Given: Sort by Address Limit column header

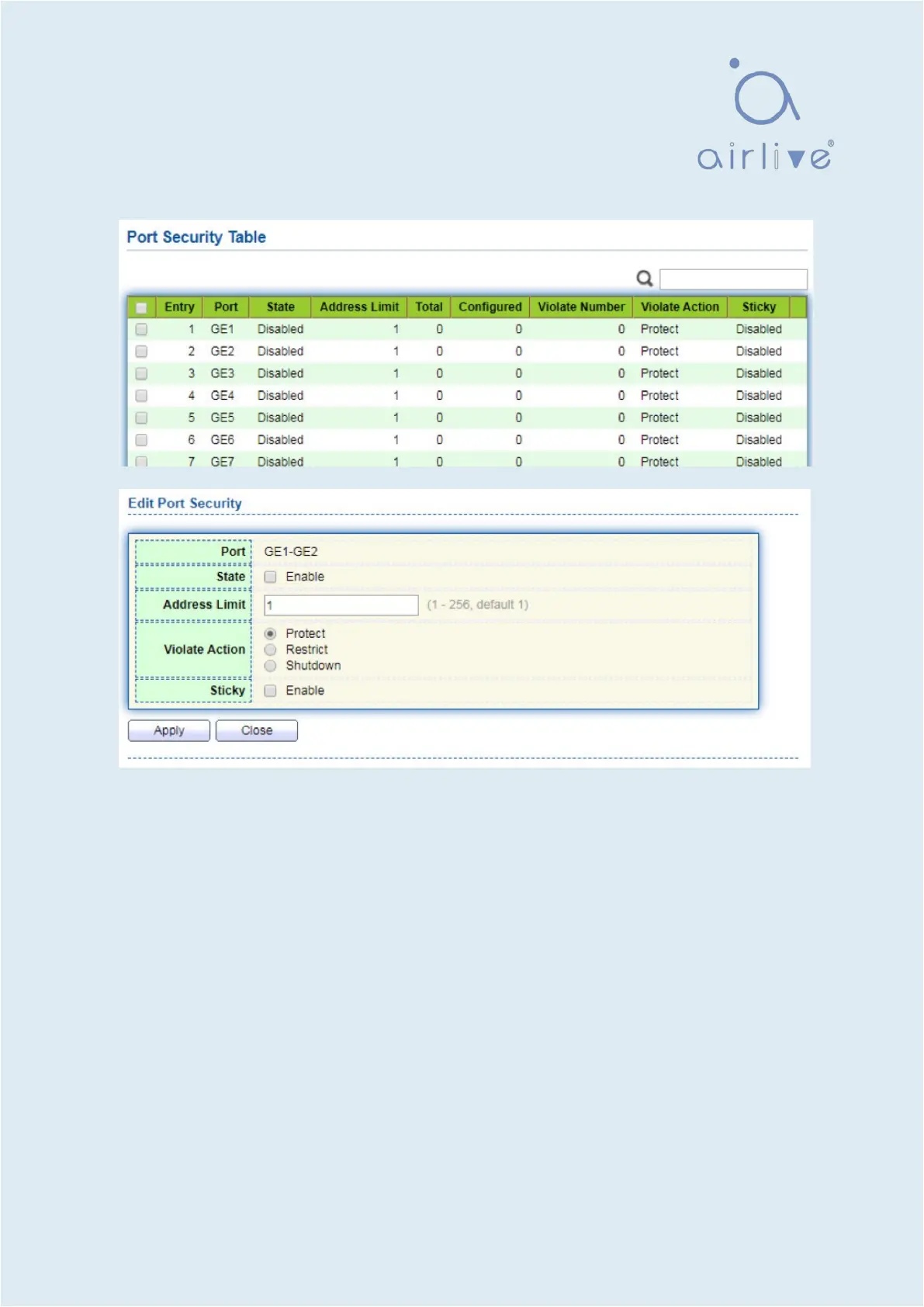Looking at the screenshot, I should coord(359,307).
